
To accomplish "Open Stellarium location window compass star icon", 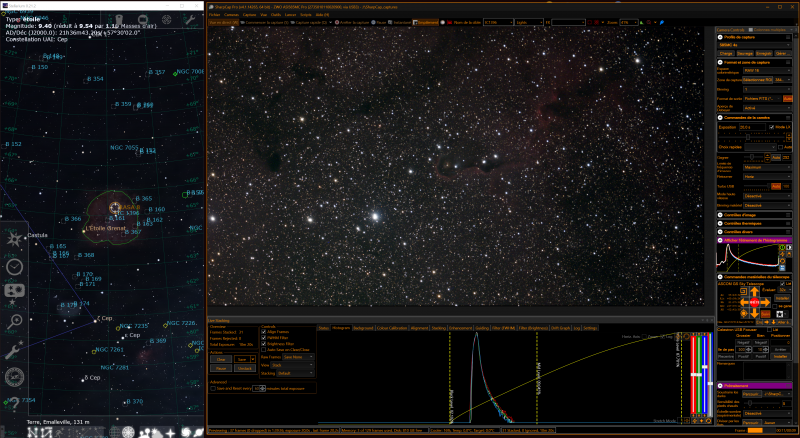I will pos(14,240).
